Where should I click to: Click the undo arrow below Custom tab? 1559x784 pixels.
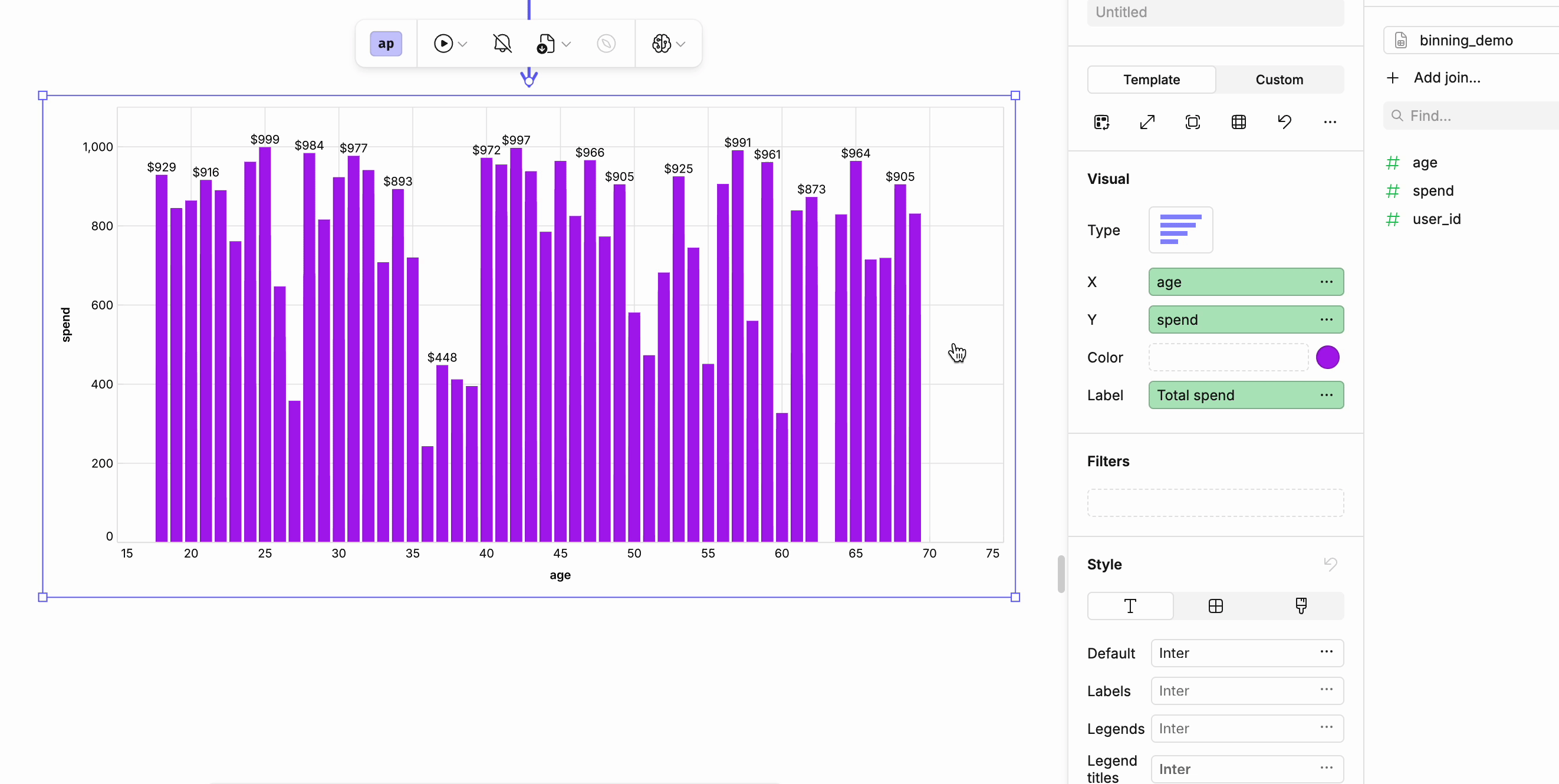(x=1284, y=122)
